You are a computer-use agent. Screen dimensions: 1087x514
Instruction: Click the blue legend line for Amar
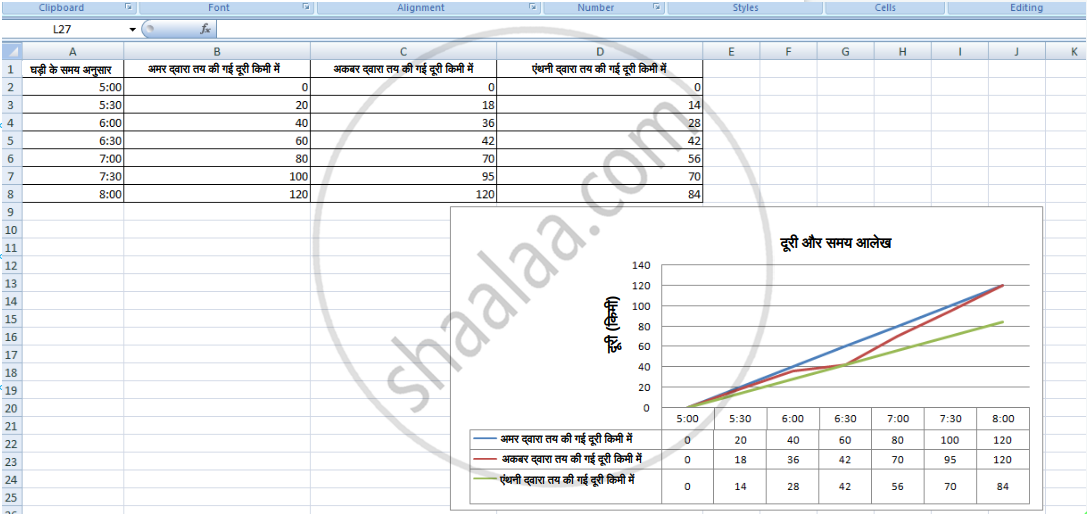click(x=485, y=439)
